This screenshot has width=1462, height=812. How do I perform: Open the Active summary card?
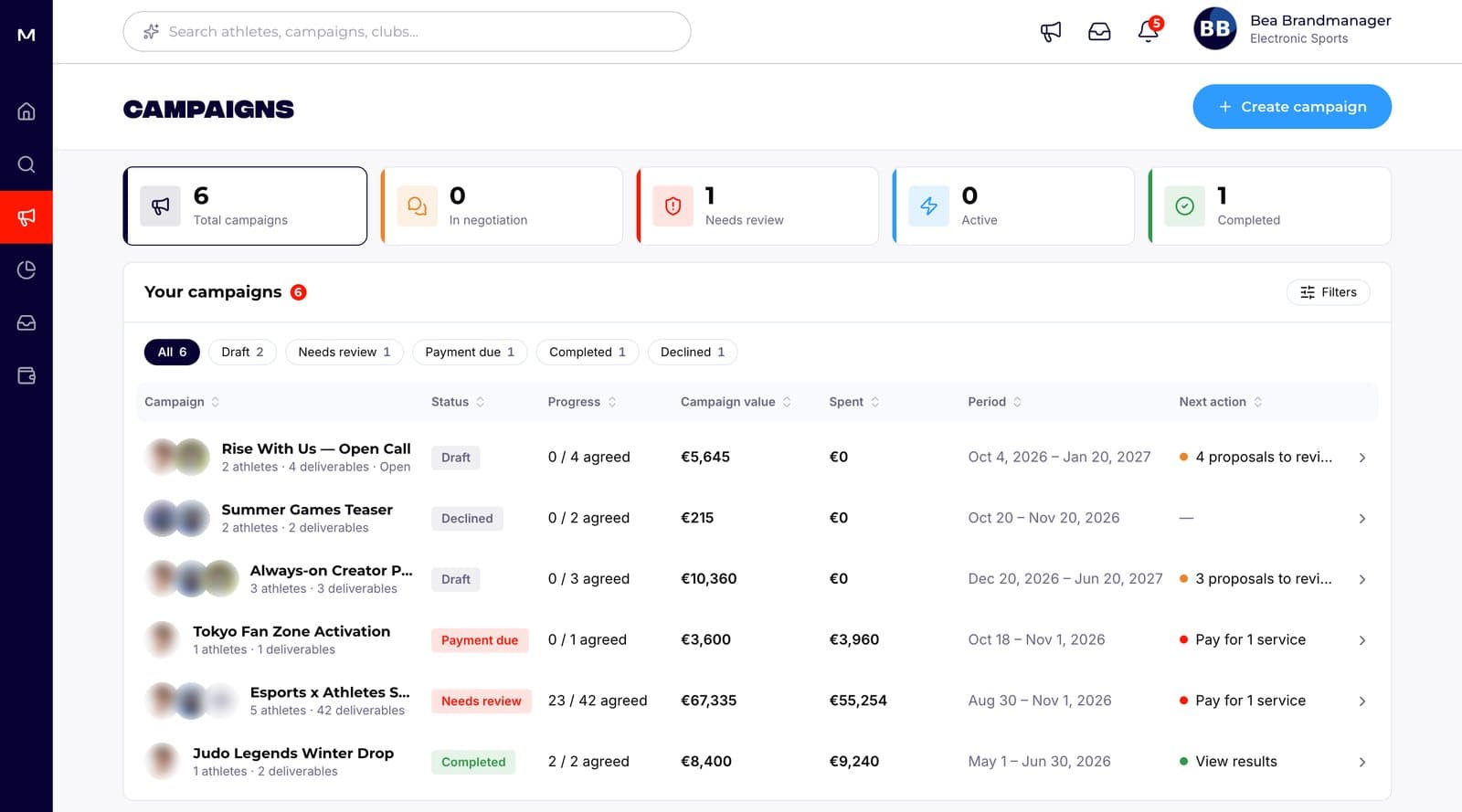[x=1013, y=206]
